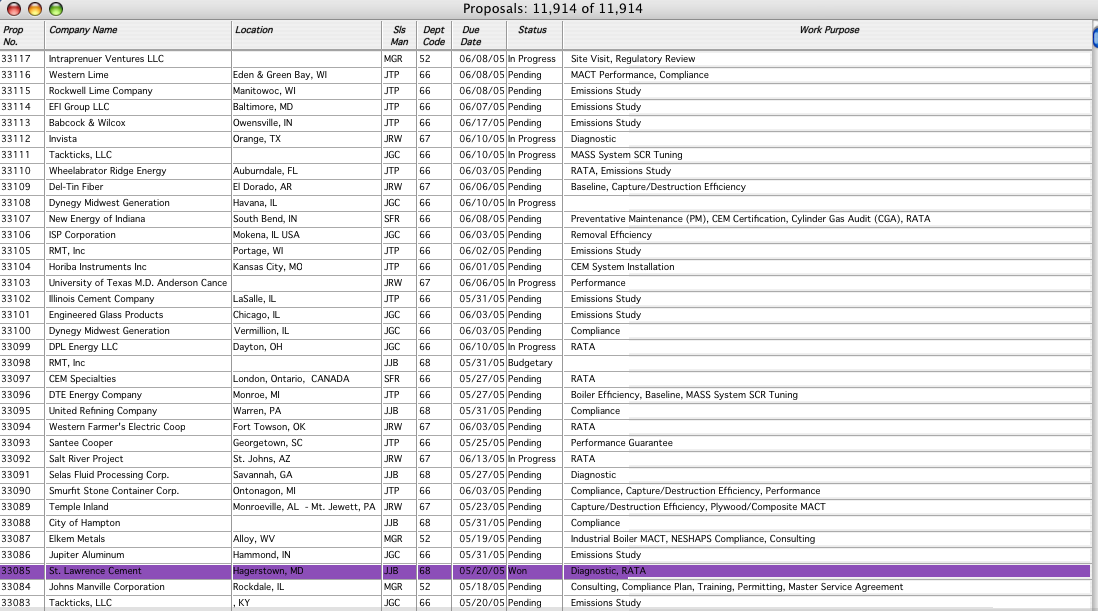The image size is (1098, 611).
Task: Click New Energy of Indiana
Action: click(x=97, y=219)
